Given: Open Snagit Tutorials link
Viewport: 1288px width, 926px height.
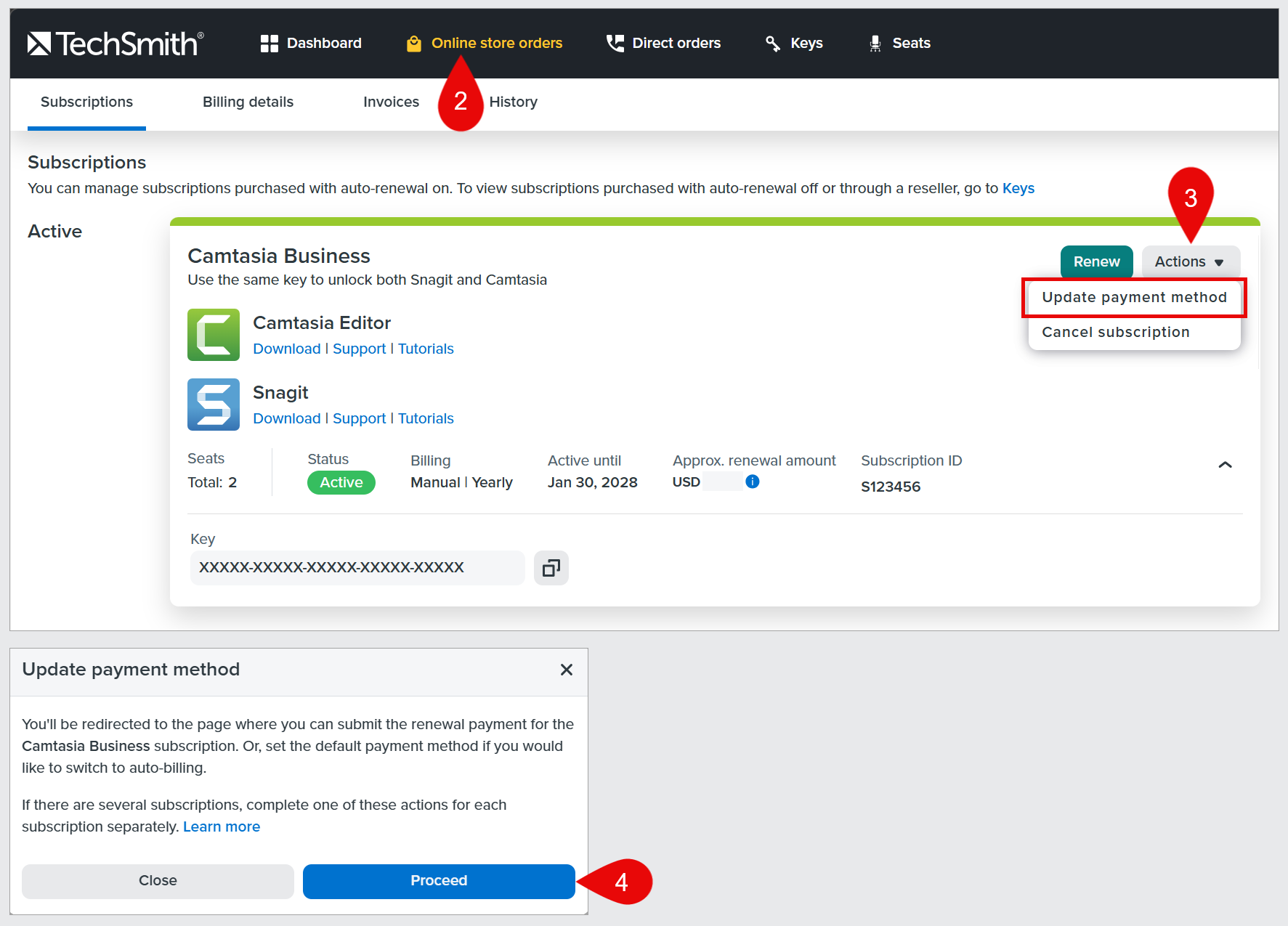Looking at the screenshot, I should coord(426,419).
